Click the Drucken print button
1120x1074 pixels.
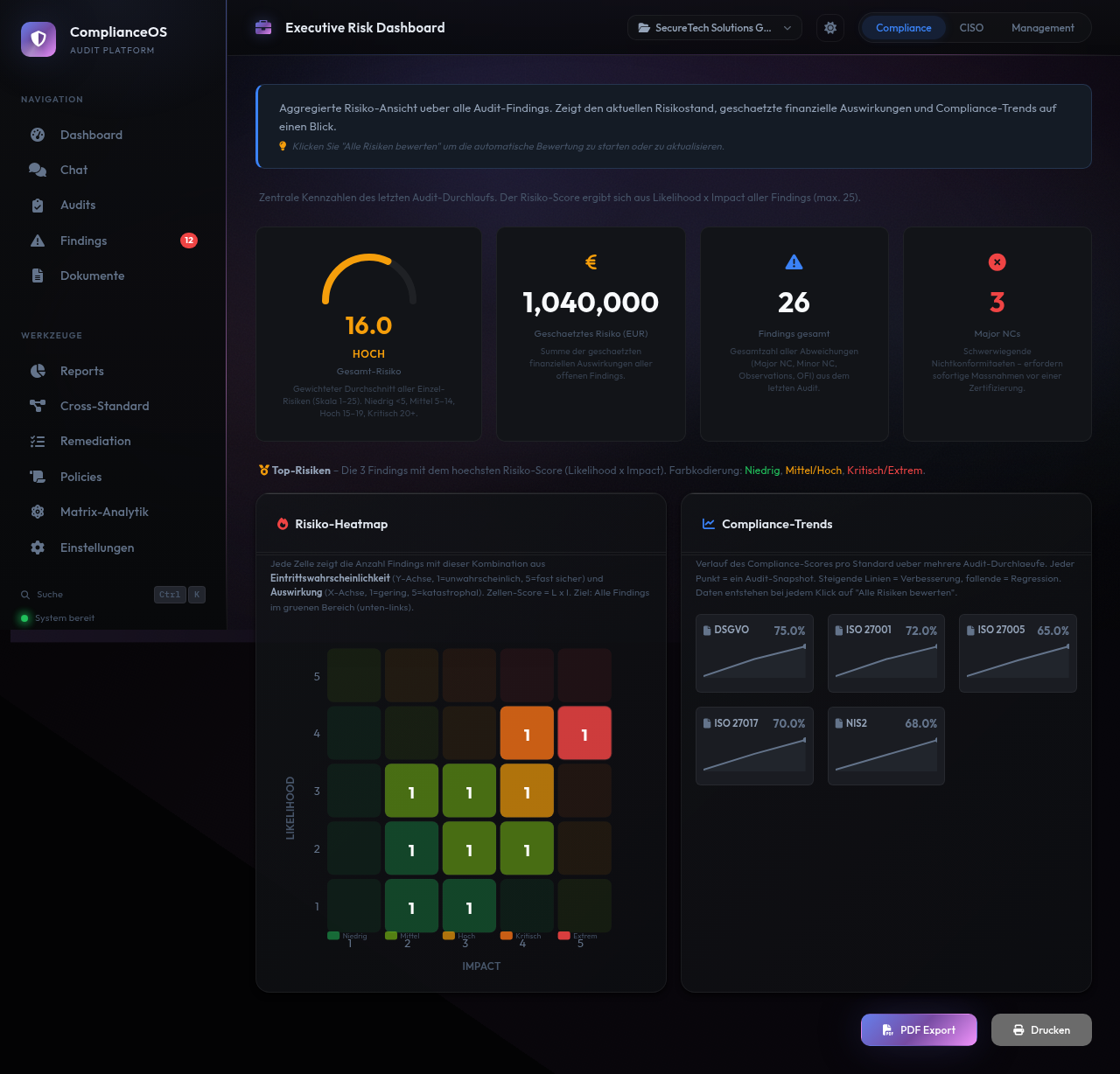[x=1041, y=1029]
